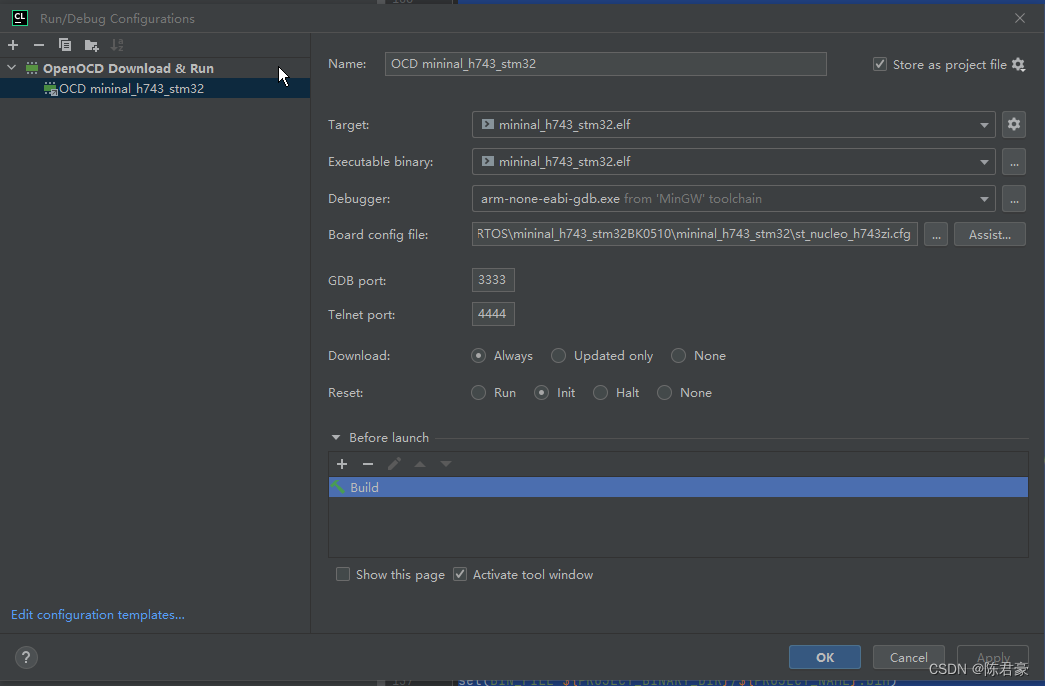Click the CLion logo in the title bar
Screen dimensions: 1045x686
pos(20,18)
